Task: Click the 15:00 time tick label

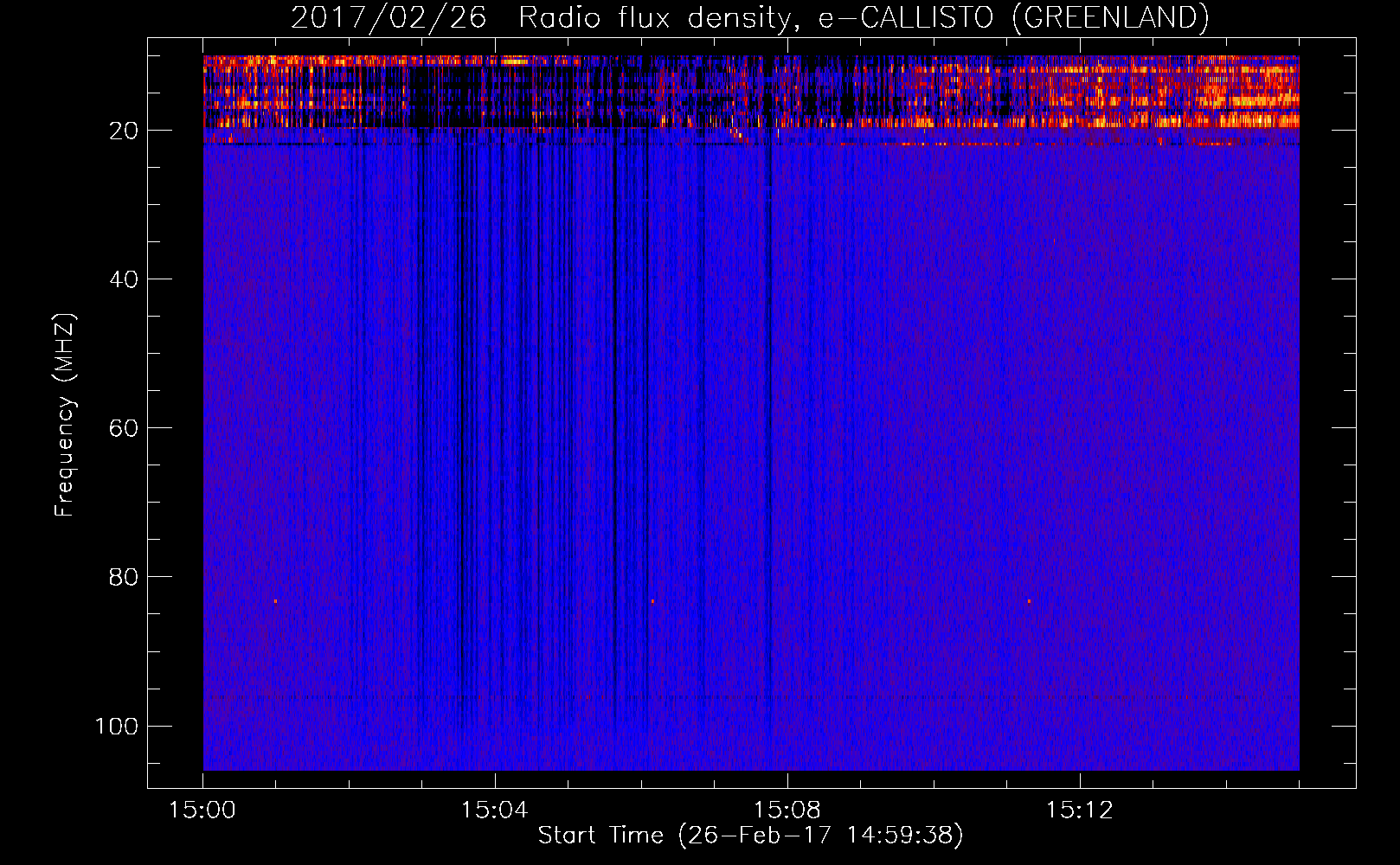Action: 202,811
